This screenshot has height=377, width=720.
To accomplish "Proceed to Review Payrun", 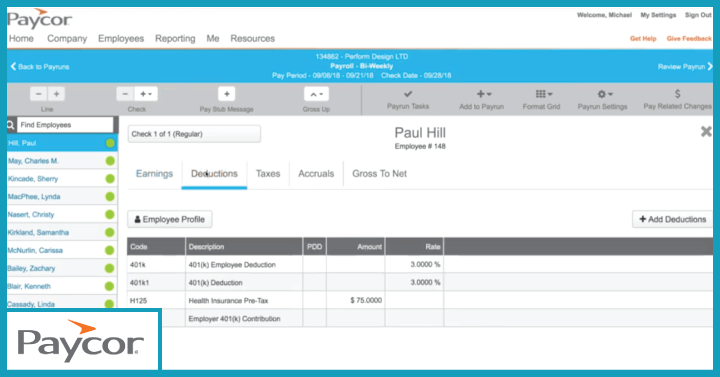I will 685,67.
